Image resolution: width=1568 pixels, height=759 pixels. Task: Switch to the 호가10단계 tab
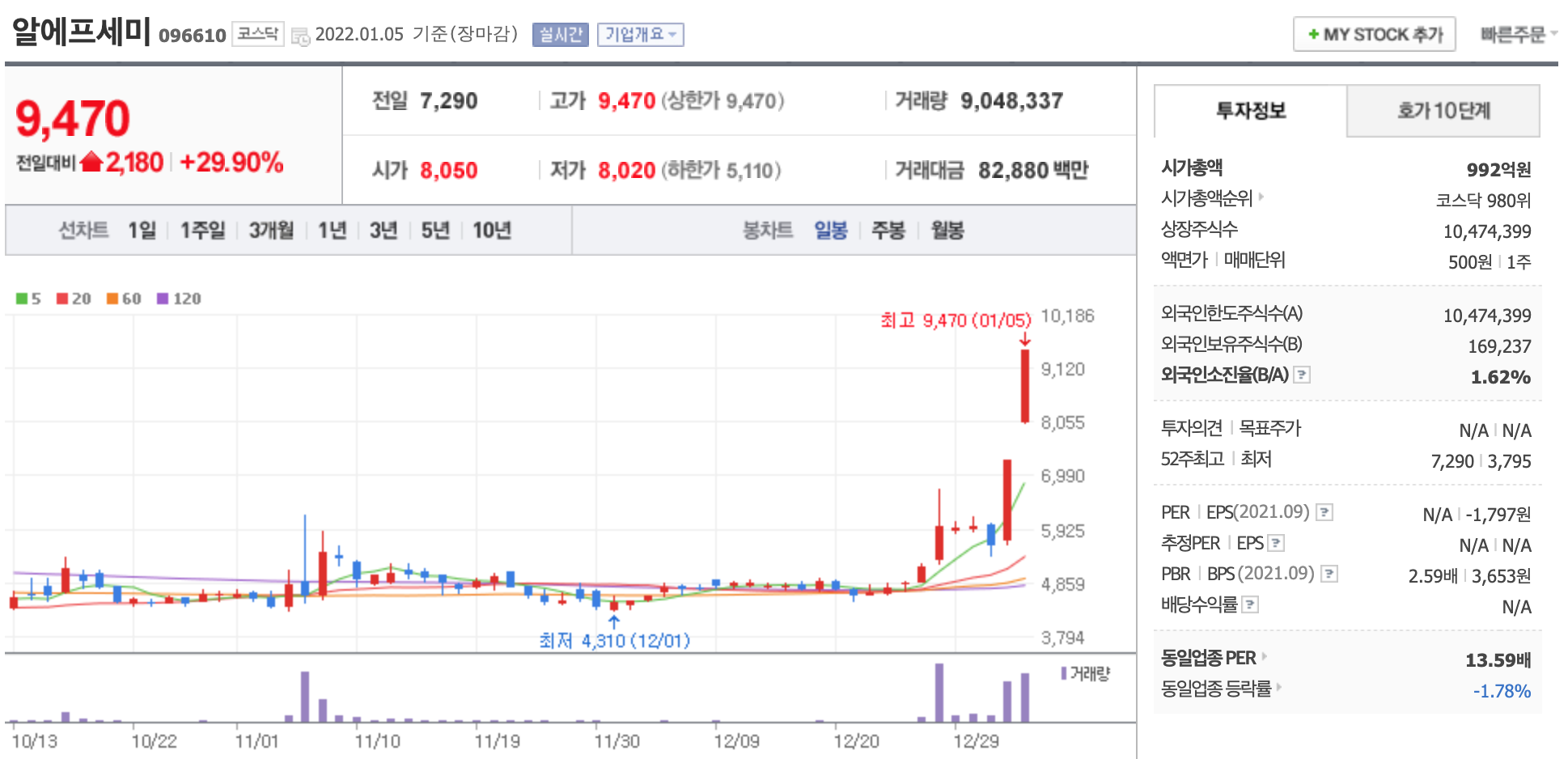(1443, 111)
